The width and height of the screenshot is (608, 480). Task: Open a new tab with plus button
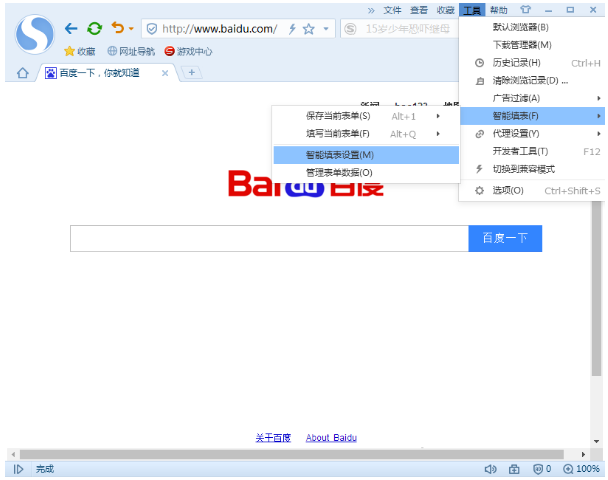(x=192, y=72)
